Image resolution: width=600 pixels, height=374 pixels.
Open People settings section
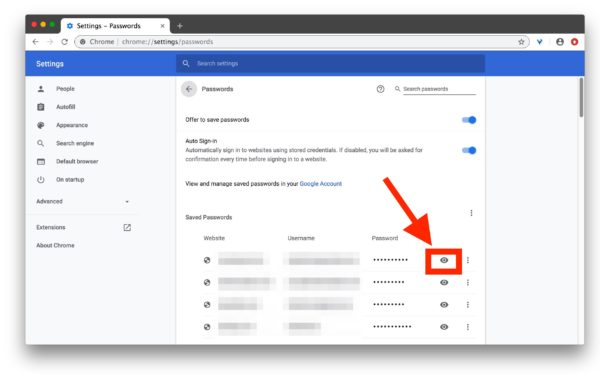(65, 89)
